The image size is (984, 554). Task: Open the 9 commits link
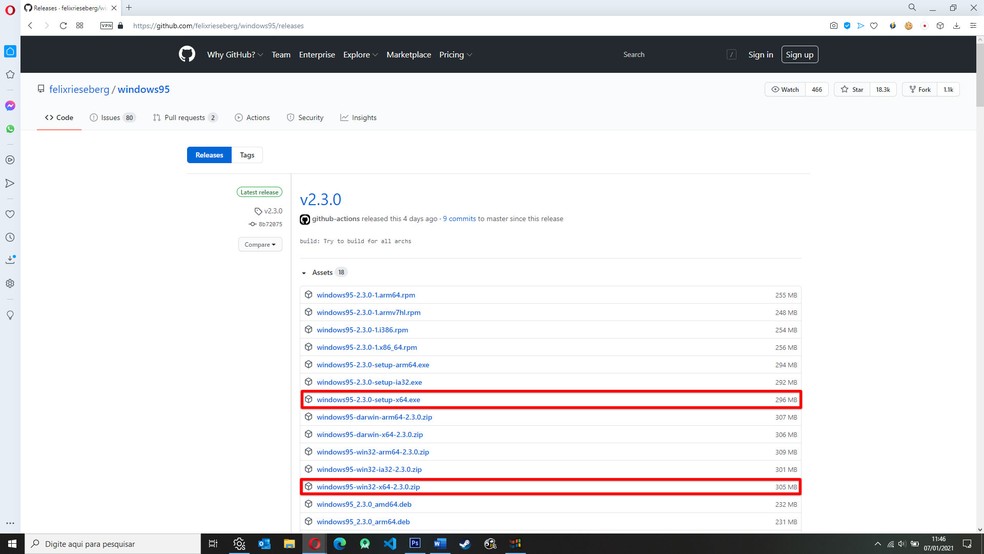[459, 219]
